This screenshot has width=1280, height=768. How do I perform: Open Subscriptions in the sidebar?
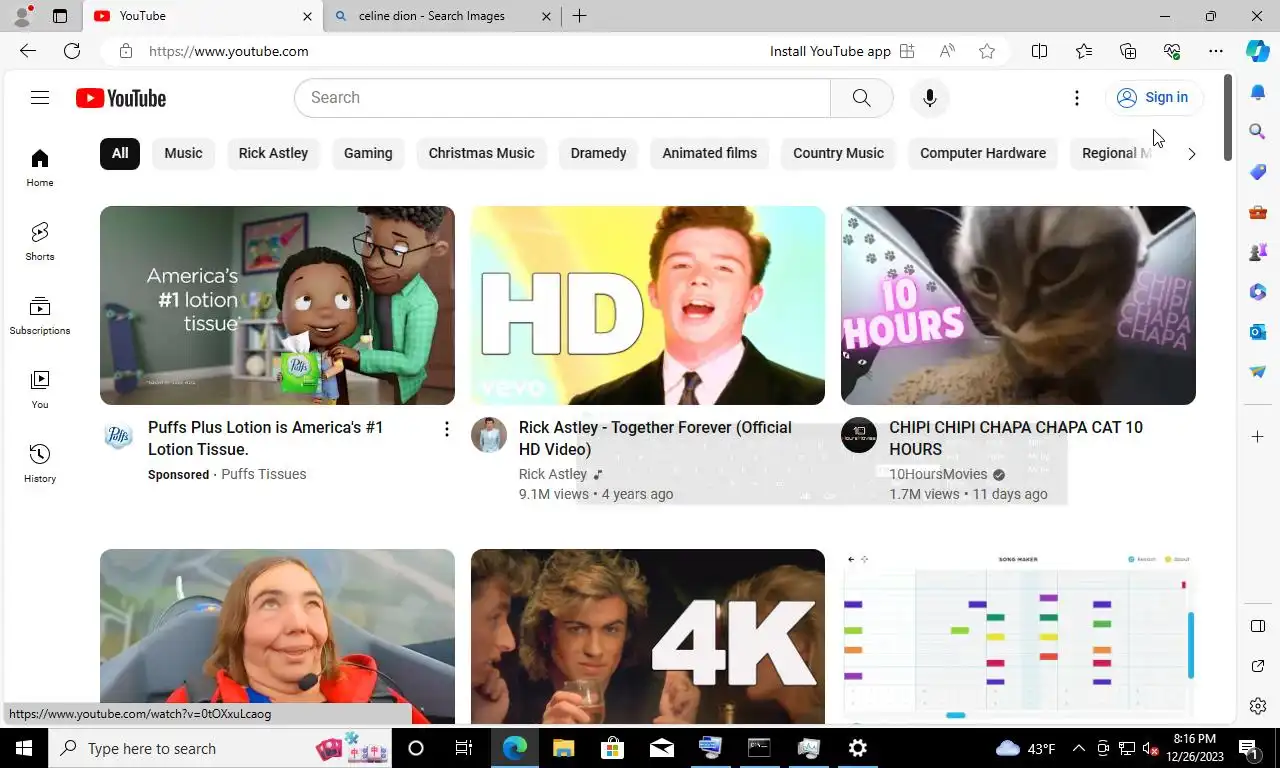coord(40,316)
